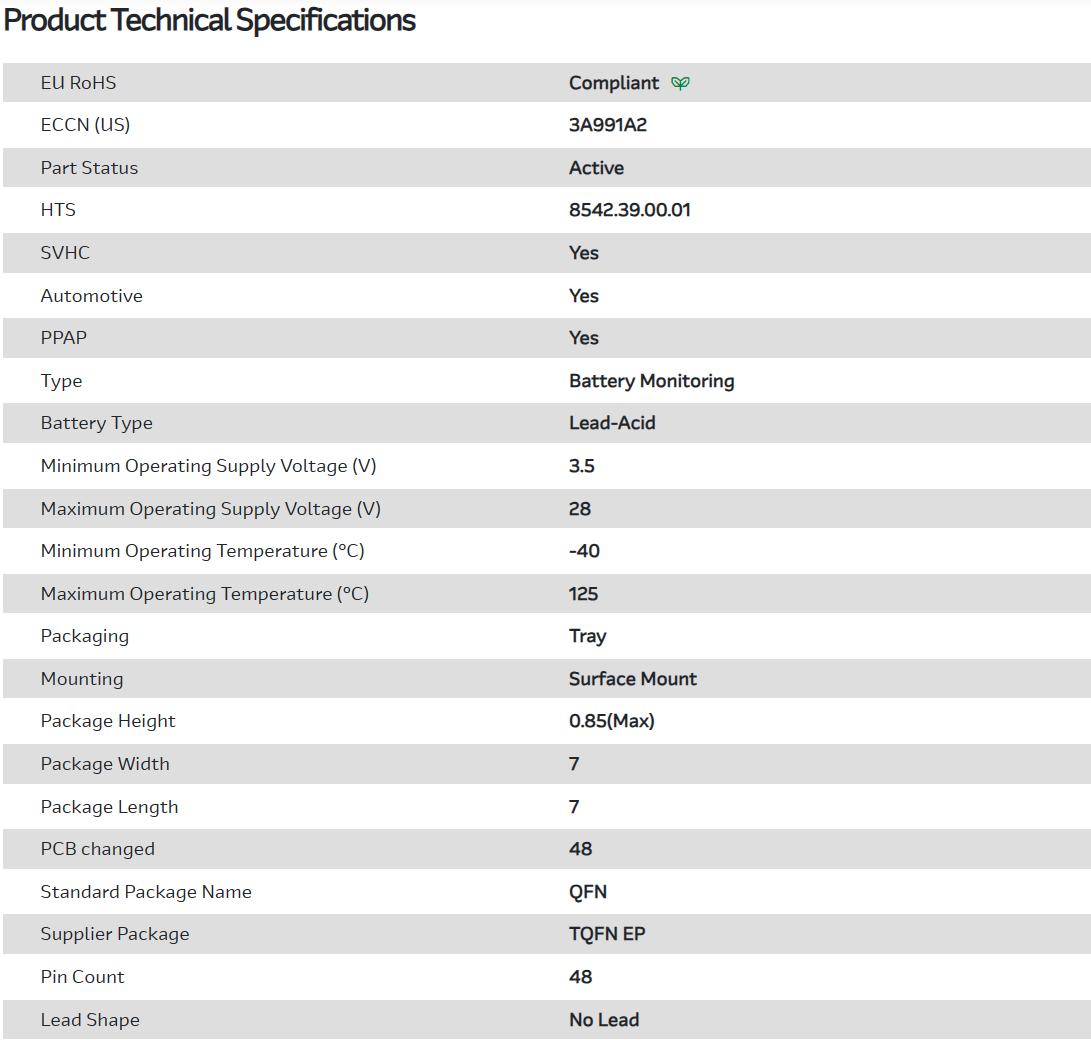The height and width of the screenshot is (1040, 1091).
Task: Click the Package Height value 0.85(Max)
Action: pyautogui.click(x=611, y=721)
